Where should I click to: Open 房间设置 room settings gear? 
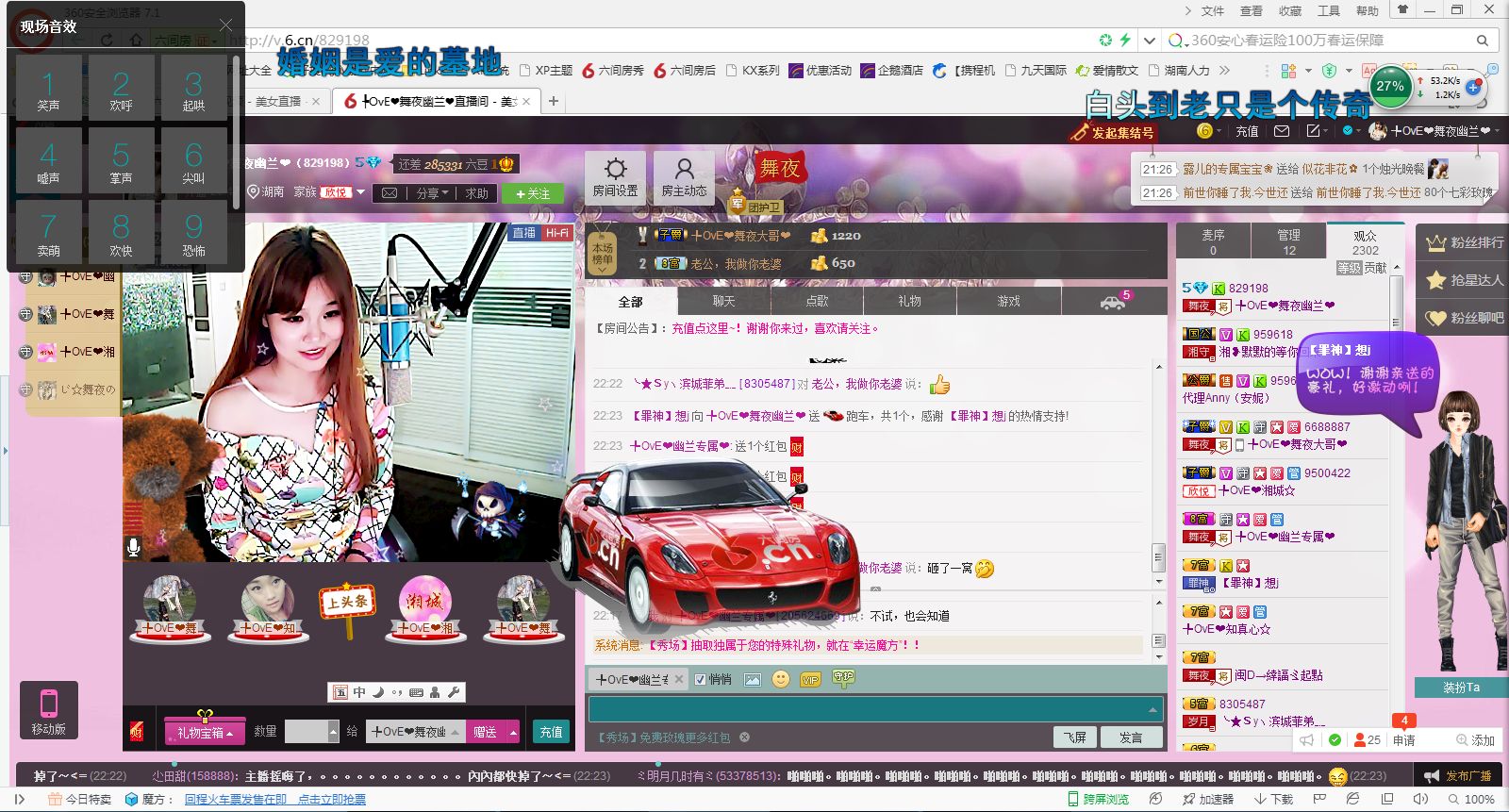(615, 177)
